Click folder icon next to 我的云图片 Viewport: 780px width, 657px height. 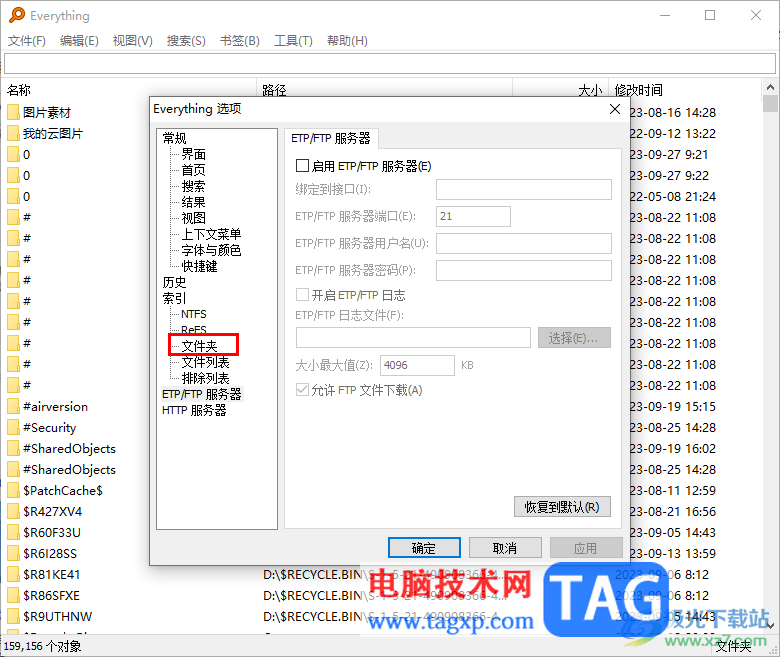click(x=13, y=133)
